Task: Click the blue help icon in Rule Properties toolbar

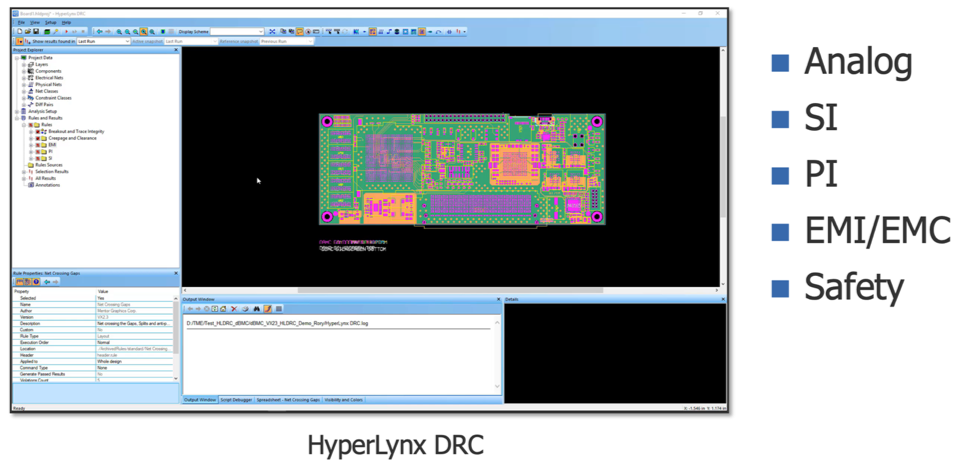Action: [x=36, y=282]
